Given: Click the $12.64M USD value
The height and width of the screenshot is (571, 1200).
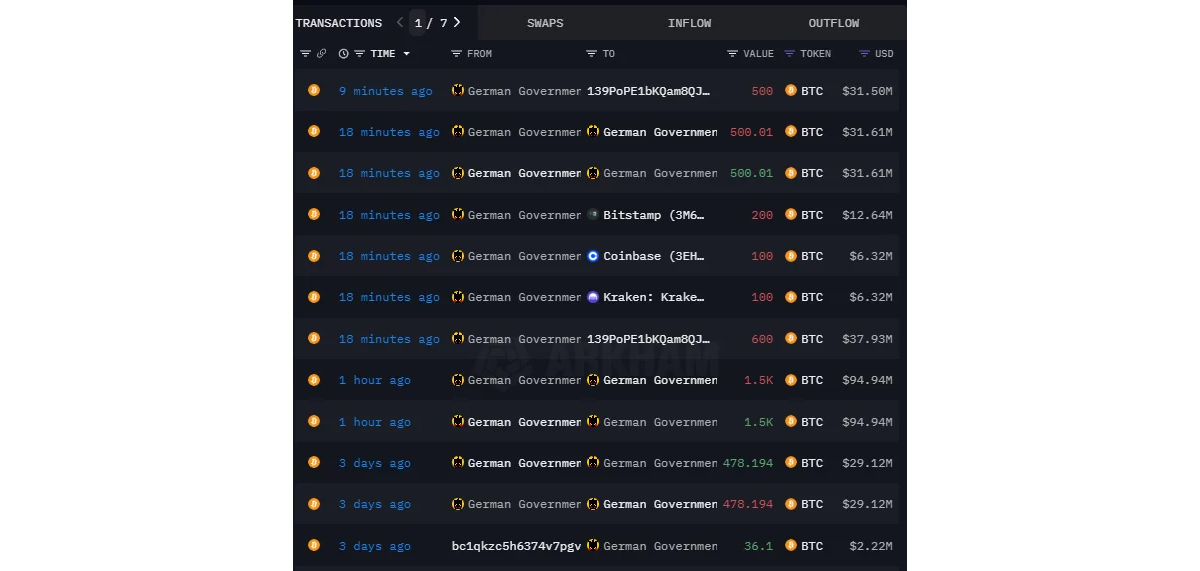Looking at the screenshot, I should point(867,215).
